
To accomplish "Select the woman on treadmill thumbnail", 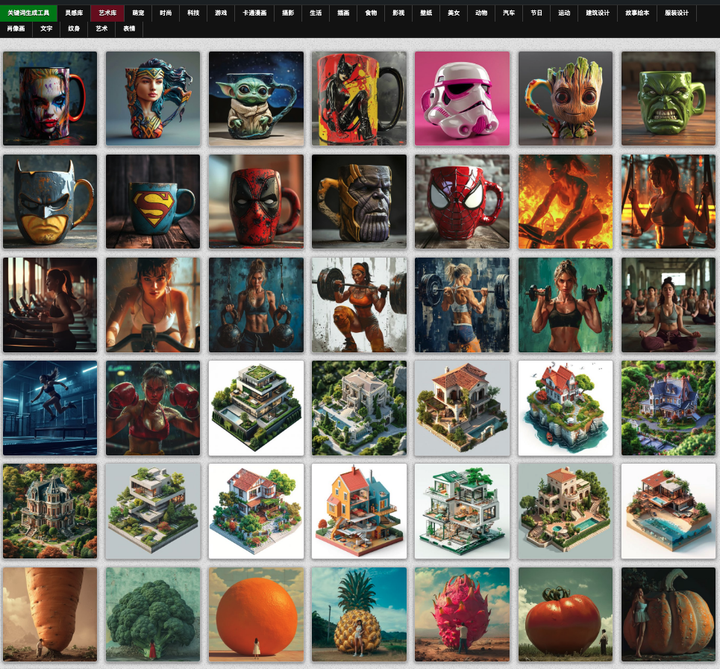I will [x=50, y=305].
